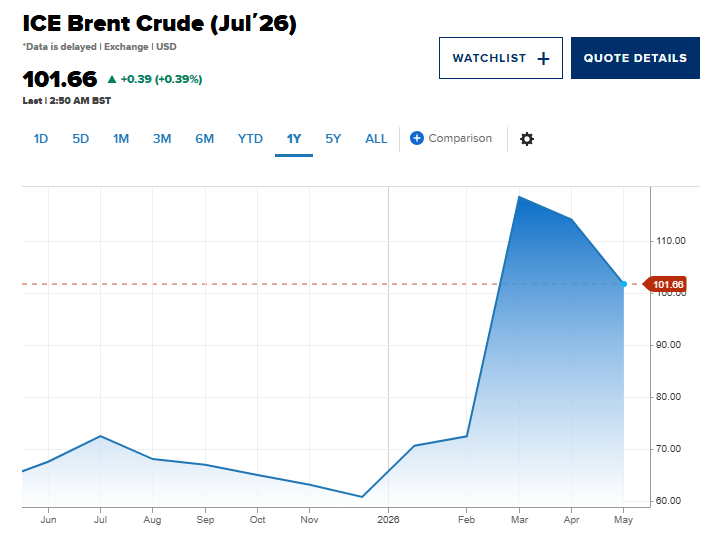Add to WATCHLIST button
This screenshot has width=723, height=537.
tap(501, 58)
